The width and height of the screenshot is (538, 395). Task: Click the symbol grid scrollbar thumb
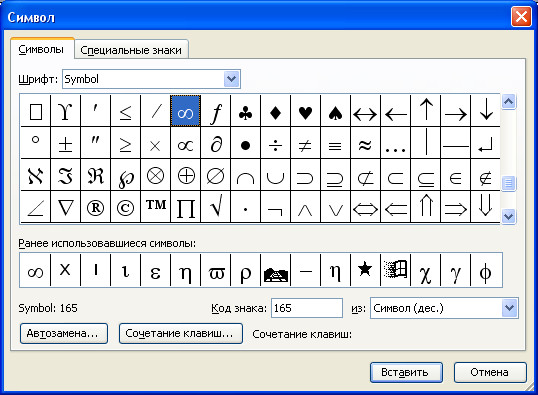click(x=508, y=183)
